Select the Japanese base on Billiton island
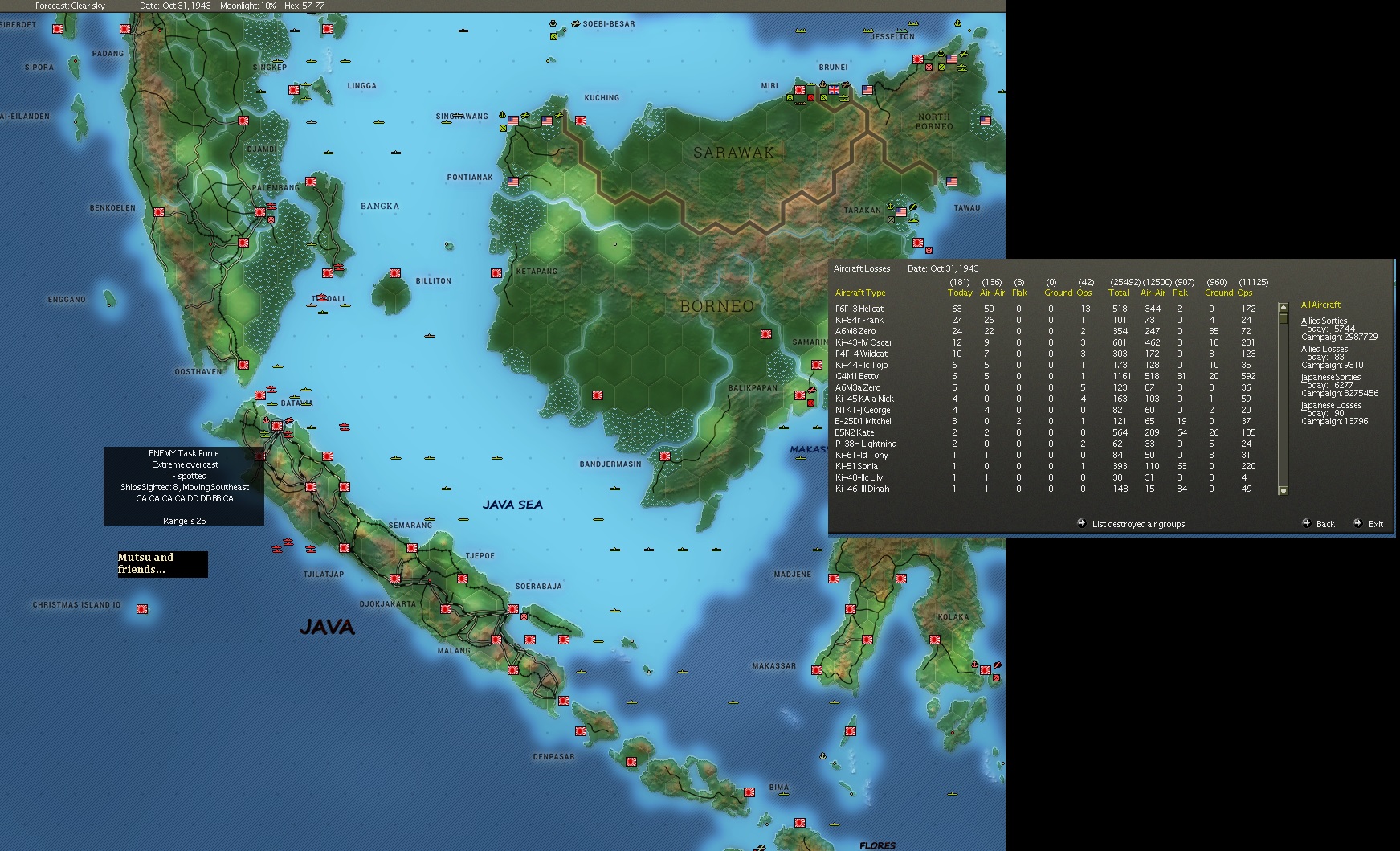 [395, 273]
